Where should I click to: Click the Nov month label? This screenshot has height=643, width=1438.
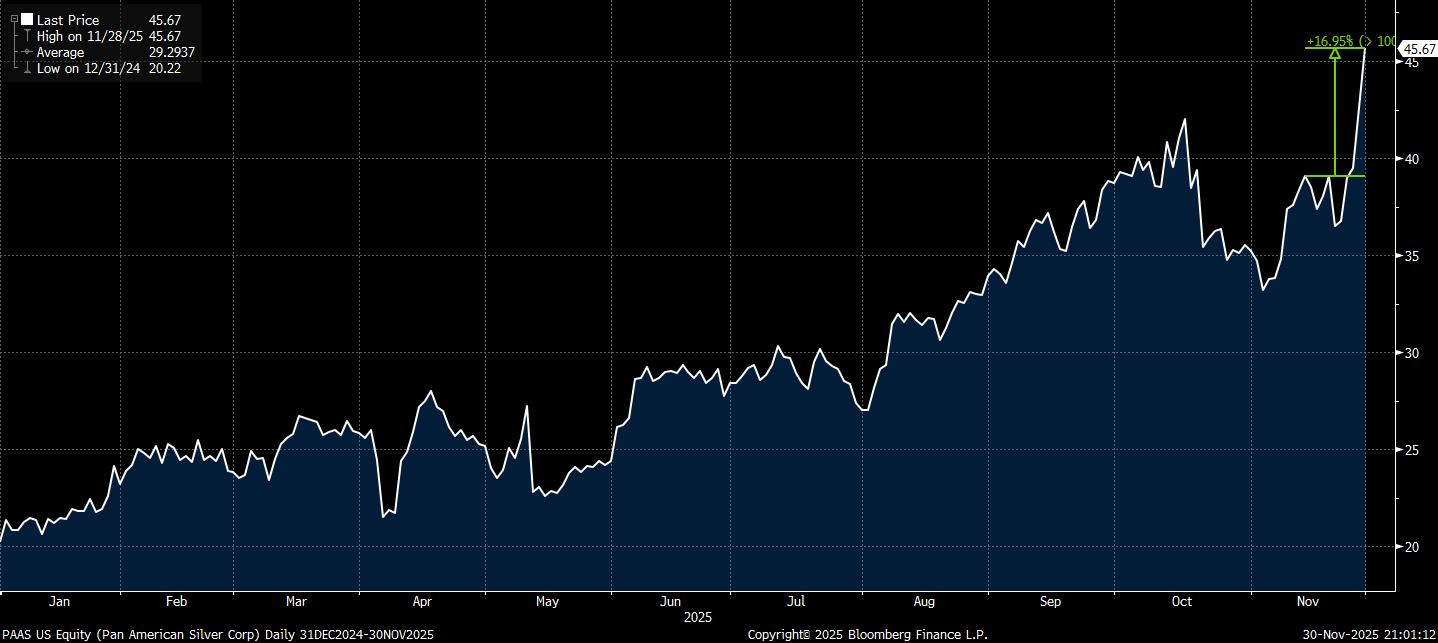point(1307,602)
